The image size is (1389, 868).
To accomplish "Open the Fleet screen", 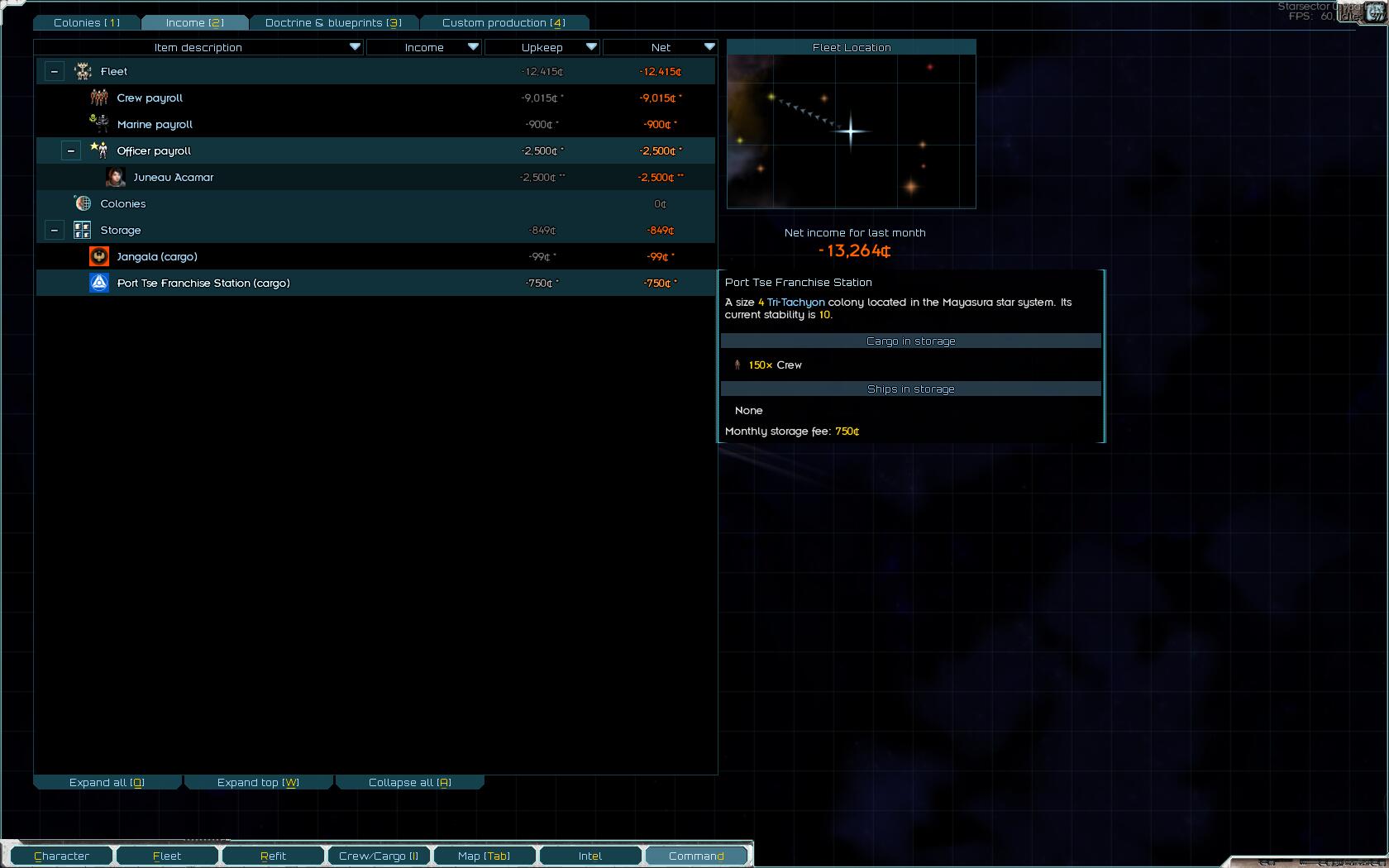I will pyautogui.click(x=167, y=856).
